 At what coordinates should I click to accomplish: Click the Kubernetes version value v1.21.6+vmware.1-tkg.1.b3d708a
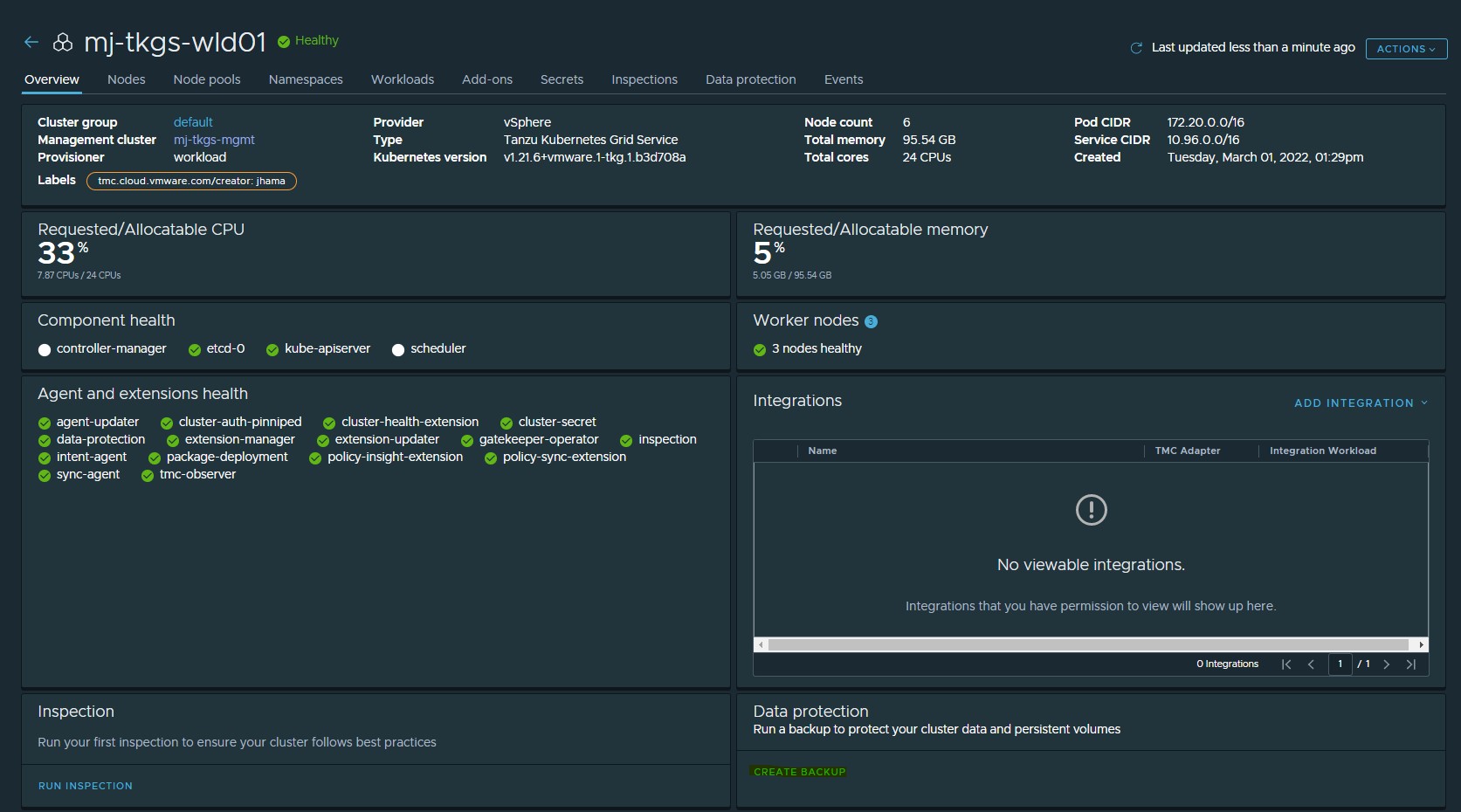[595, 157]
